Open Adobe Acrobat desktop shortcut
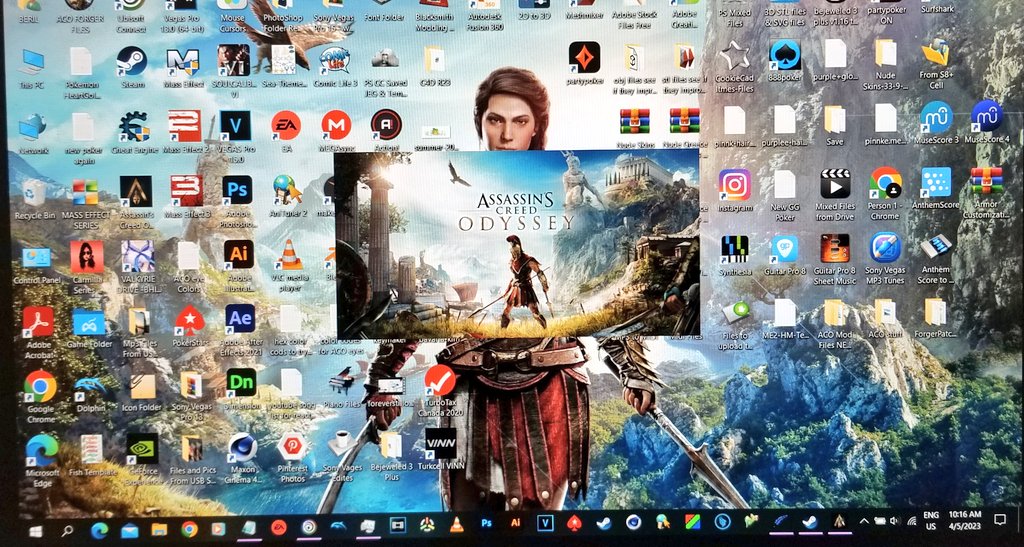Screen dimensions: 1024x547 (38, 322)
